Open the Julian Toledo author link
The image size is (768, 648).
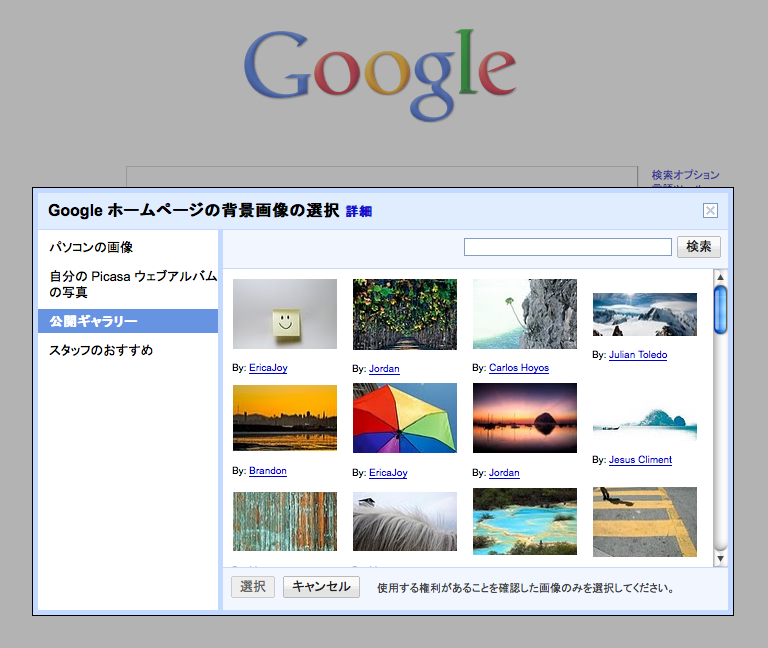[638, 355]
